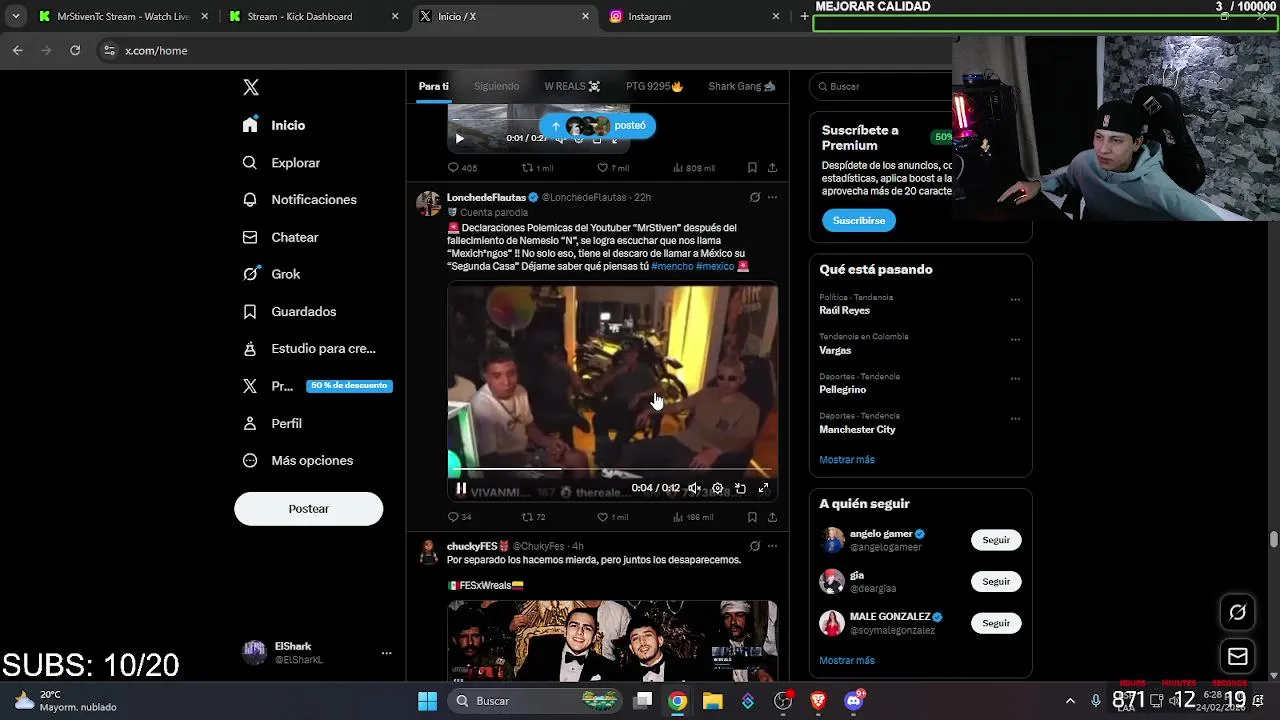Share the LonchedeFlautas post
Viewport: 1280px width, 720px height.
click(772, 517)
